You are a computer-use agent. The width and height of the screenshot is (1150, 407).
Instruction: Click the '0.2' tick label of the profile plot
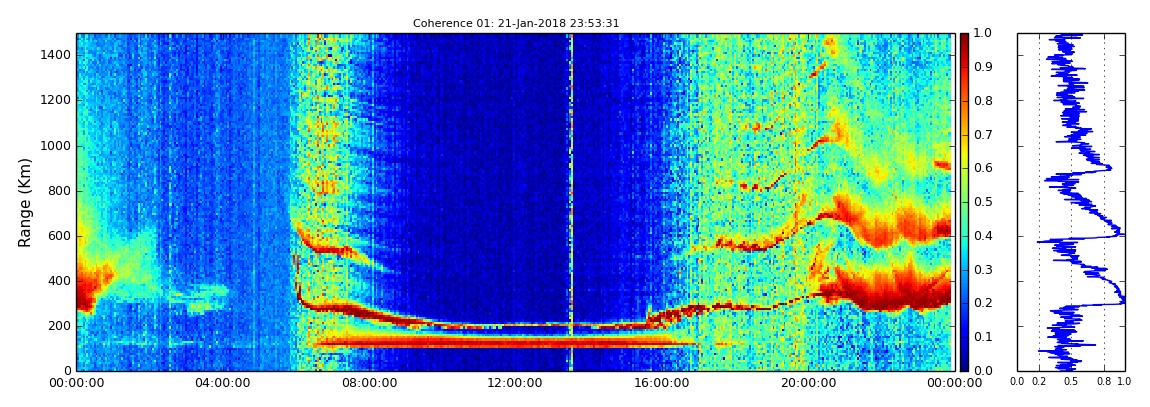point(1039,381)
